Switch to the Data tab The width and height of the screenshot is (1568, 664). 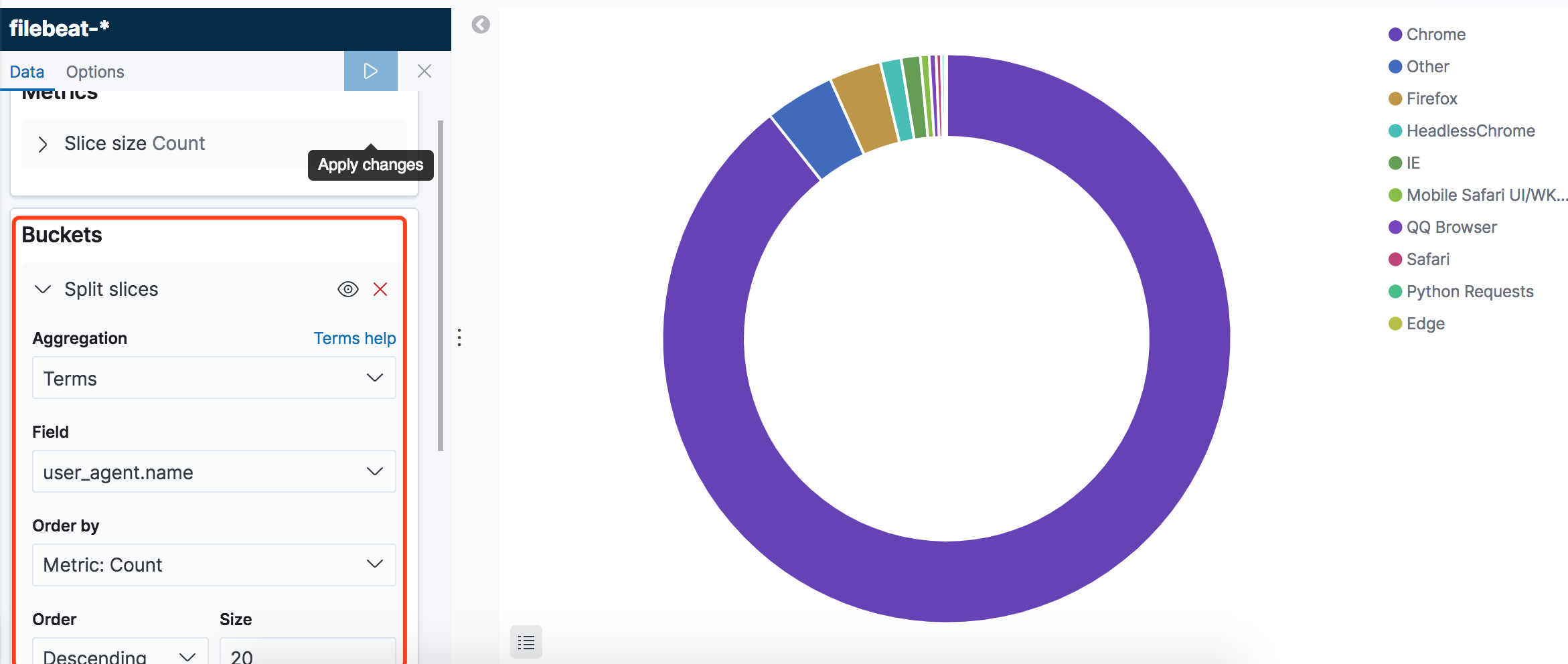[x=27, y=72]
